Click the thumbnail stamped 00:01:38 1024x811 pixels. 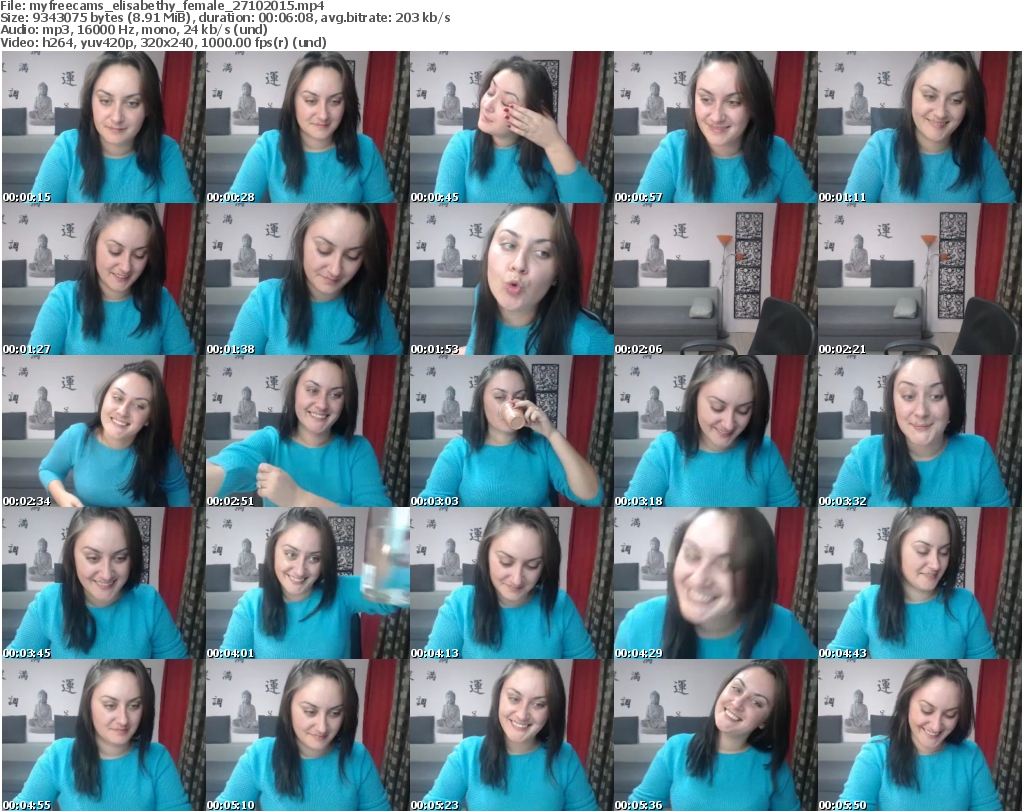pos(307,279)
